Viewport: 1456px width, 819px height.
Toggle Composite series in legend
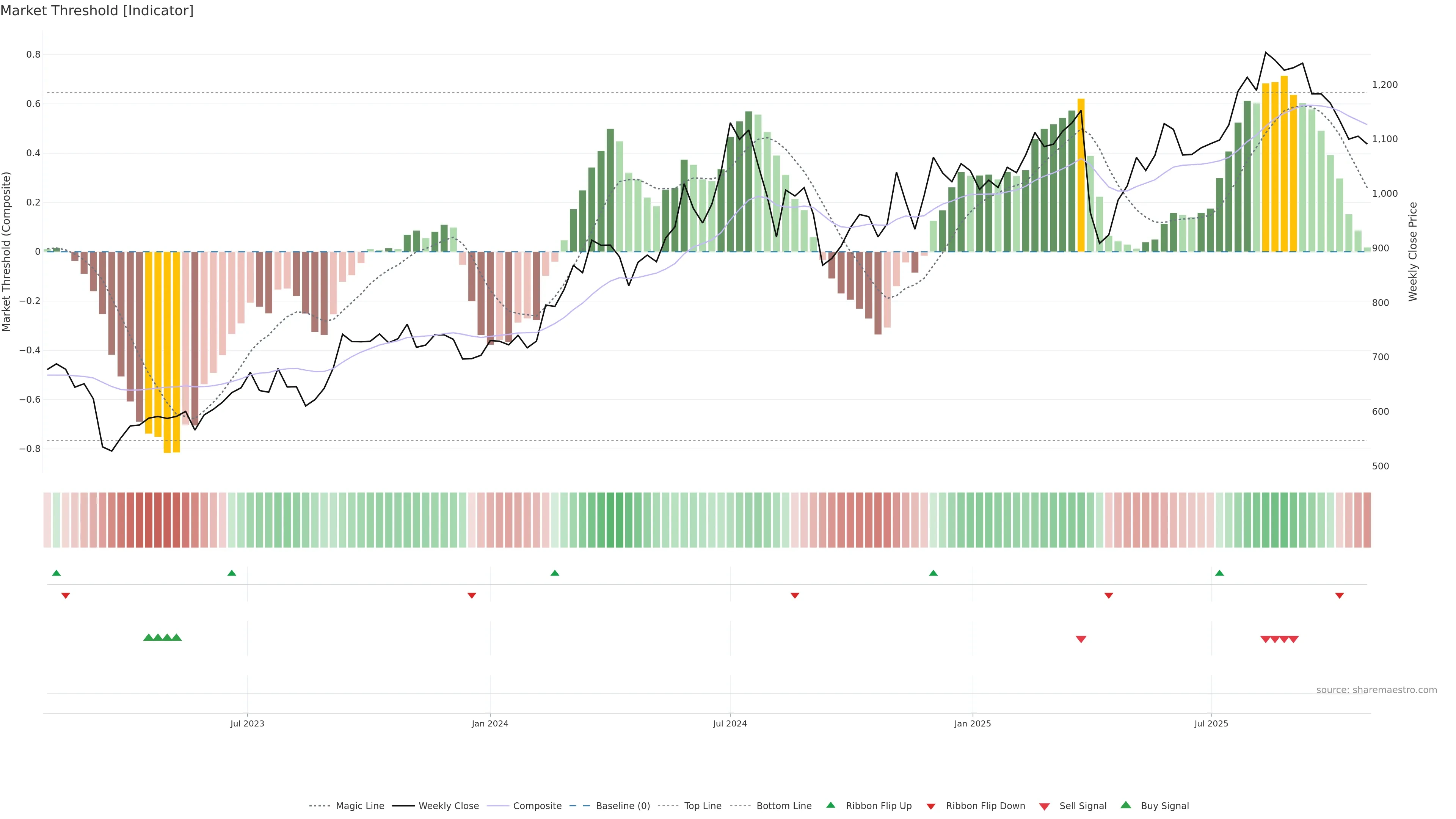(537, 806)
